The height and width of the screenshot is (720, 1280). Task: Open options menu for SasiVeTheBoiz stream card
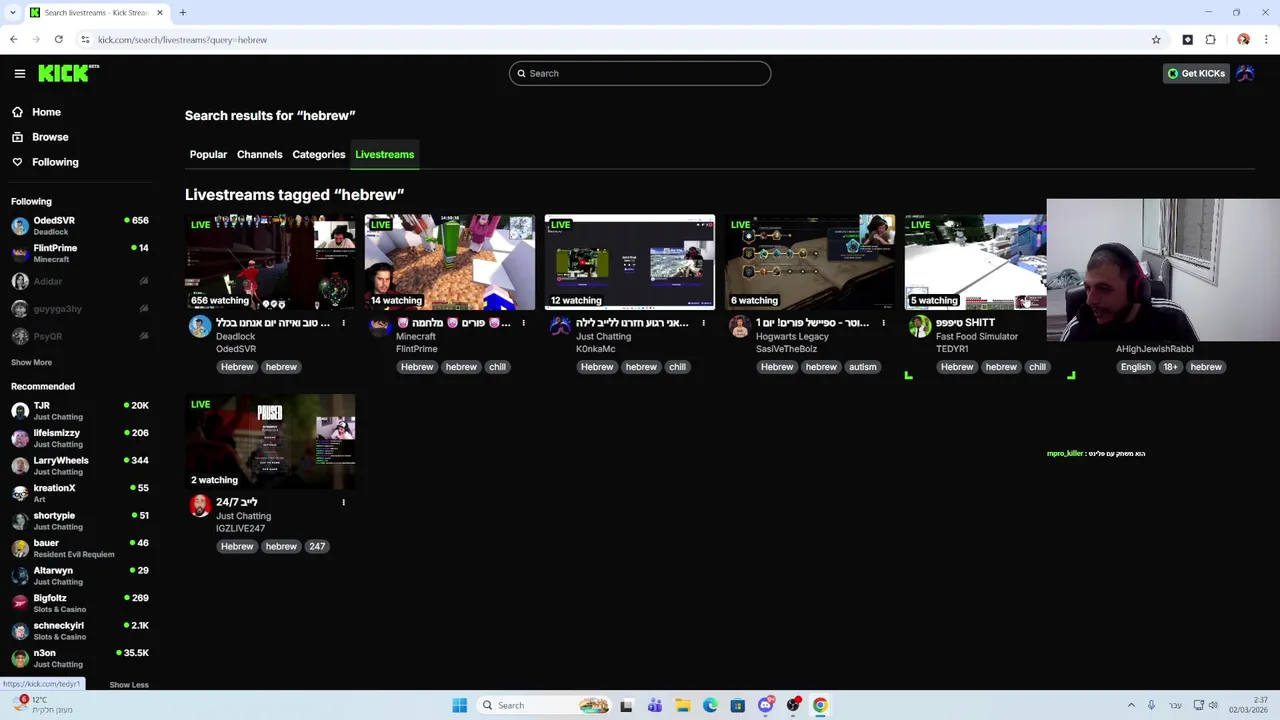tap(883, 323)
